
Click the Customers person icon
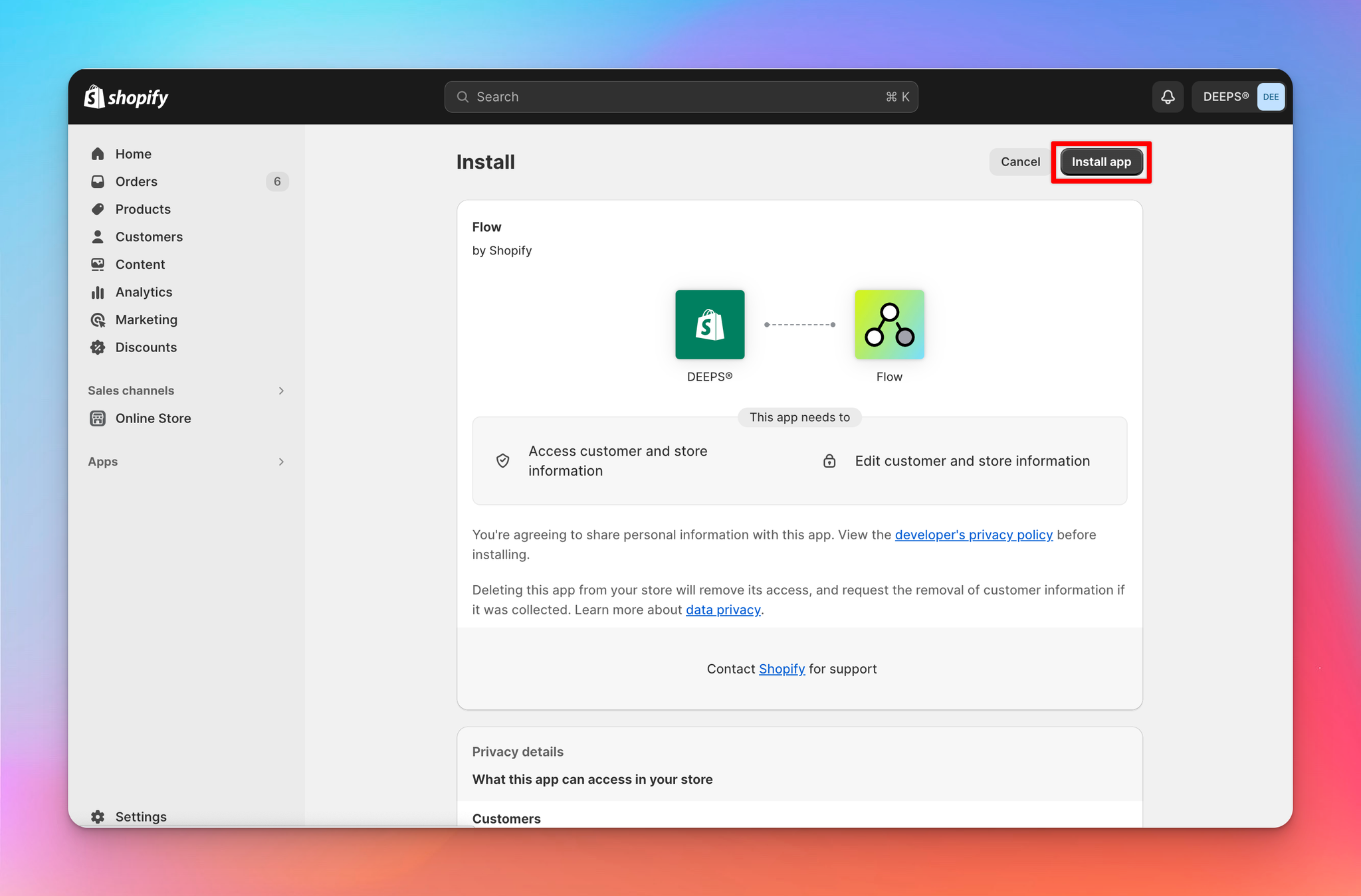pyautogui.click(x=98, y=236)
